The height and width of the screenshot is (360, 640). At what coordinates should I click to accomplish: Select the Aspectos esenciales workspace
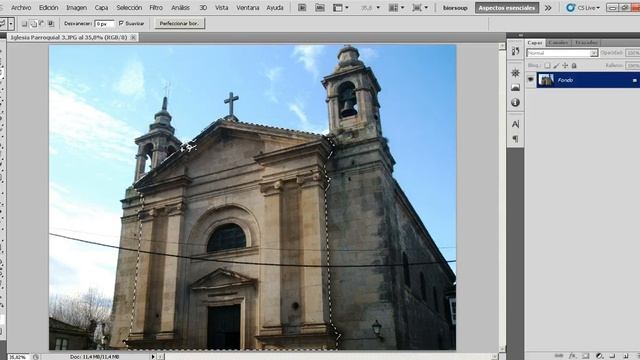[507, 8]
